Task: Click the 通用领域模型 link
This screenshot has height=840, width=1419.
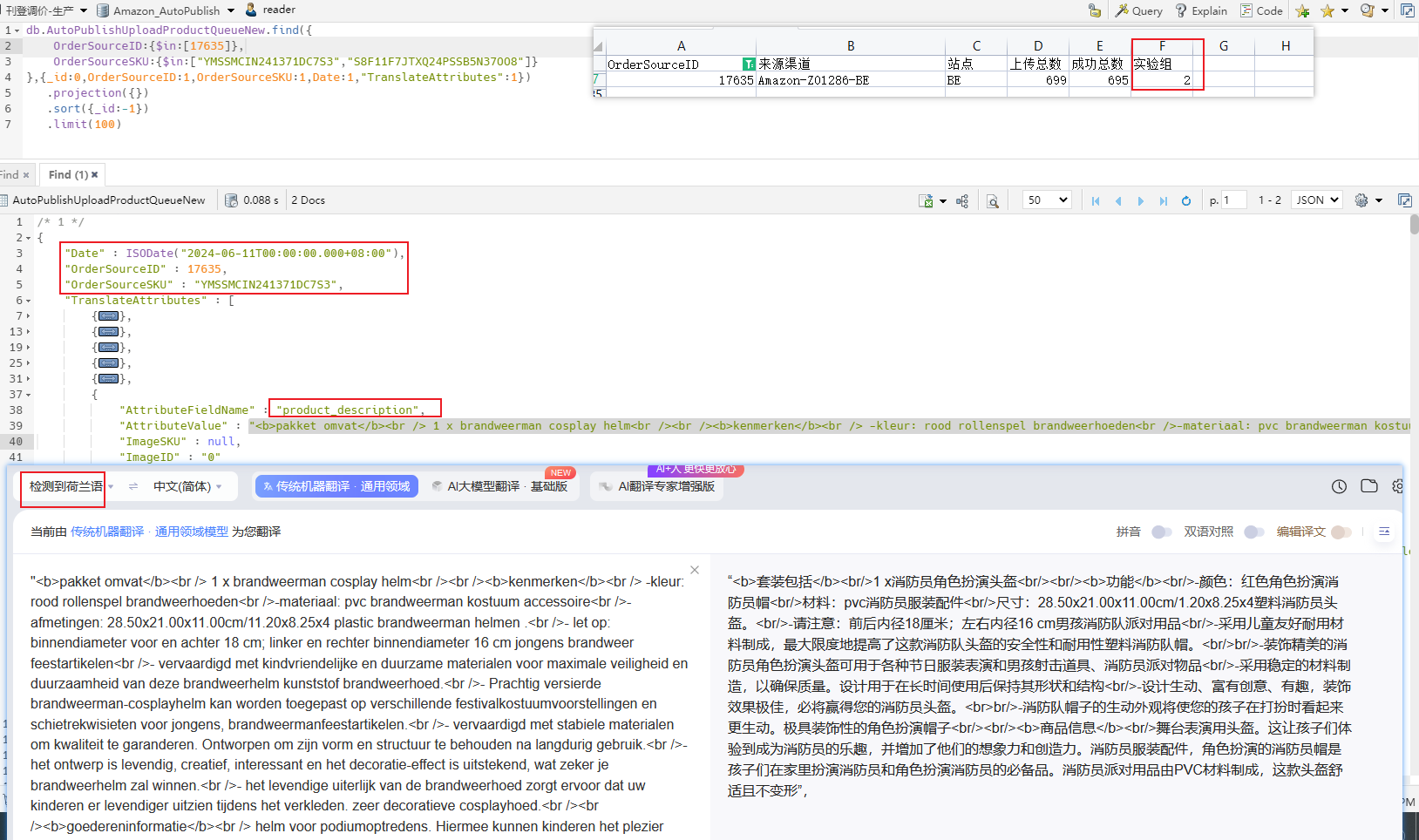Action: click(x=191, y=532)
